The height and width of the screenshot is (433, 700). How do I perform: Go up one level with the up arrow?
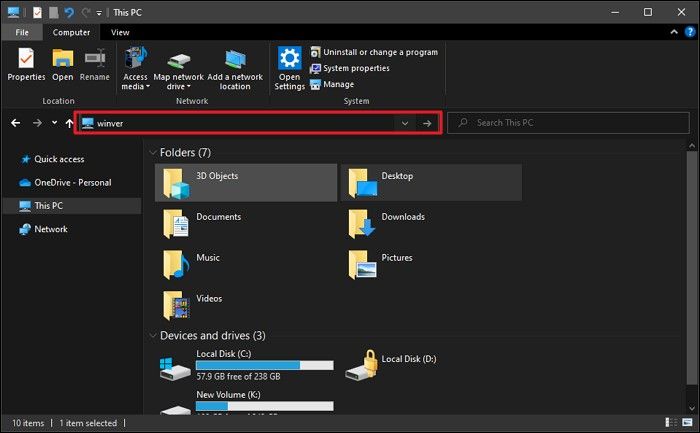pyautogui.click(x=69, y=123)
